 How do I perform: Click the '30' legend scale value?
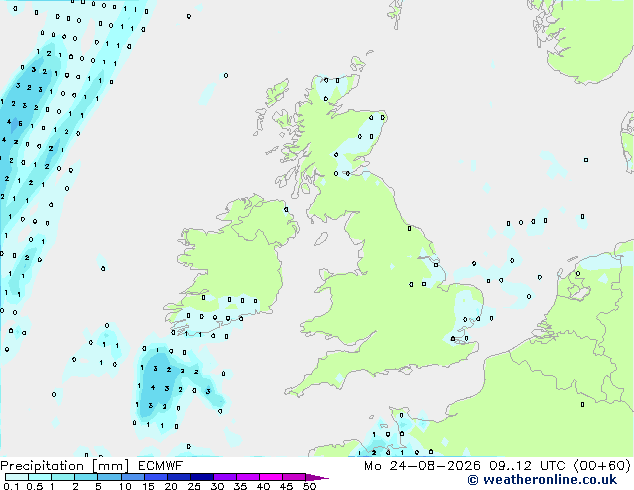(217, 486)
